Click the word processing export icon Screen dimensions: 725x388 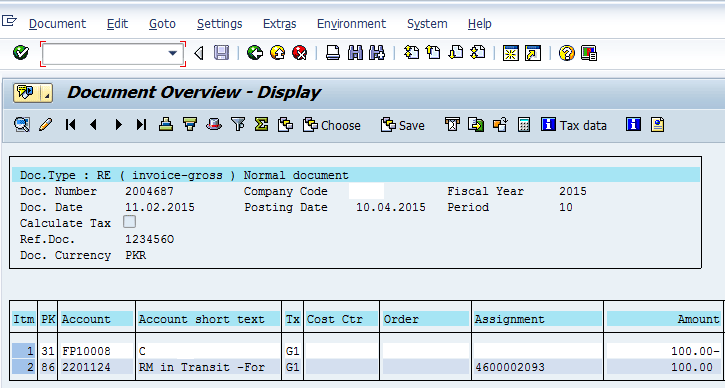coord(452,124)
